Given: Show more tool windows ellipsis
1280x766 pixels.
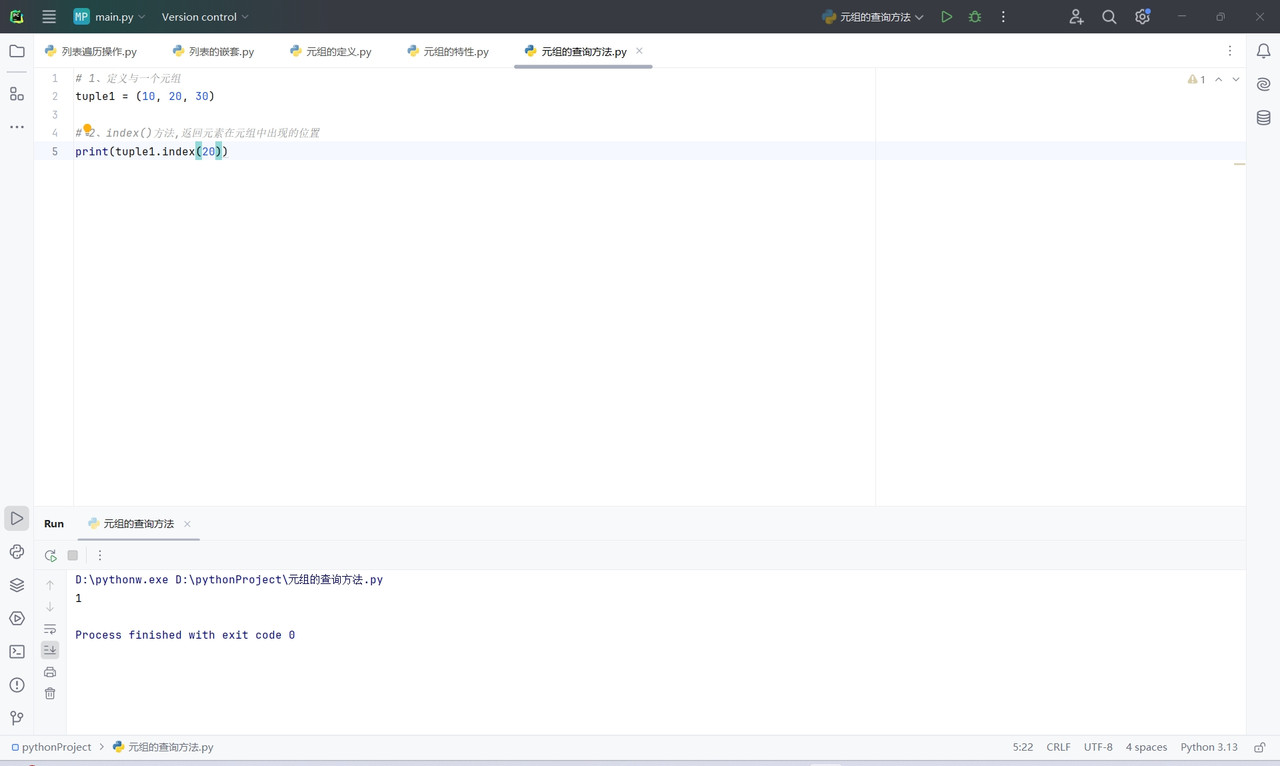Looking at the screenshot, I should 17,127.
